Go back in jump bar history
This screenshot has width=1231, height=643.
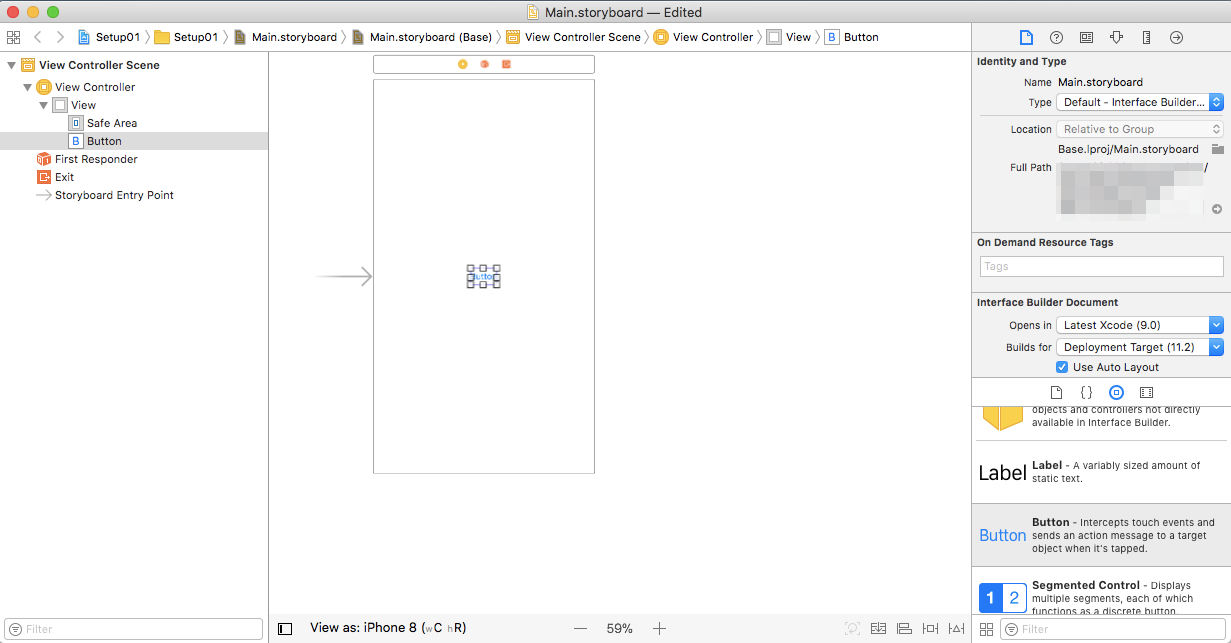(x=38, y=37)
